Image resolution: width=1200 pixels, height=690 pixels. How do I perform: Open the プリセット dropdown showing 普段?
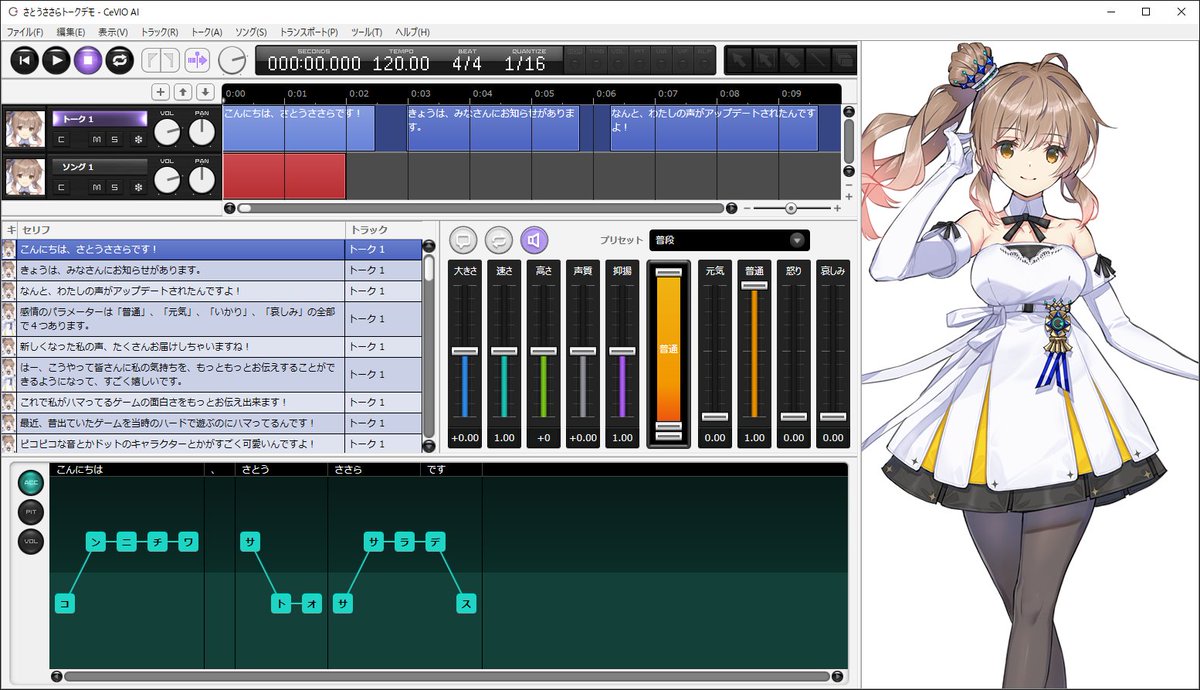tap(729, 240)
